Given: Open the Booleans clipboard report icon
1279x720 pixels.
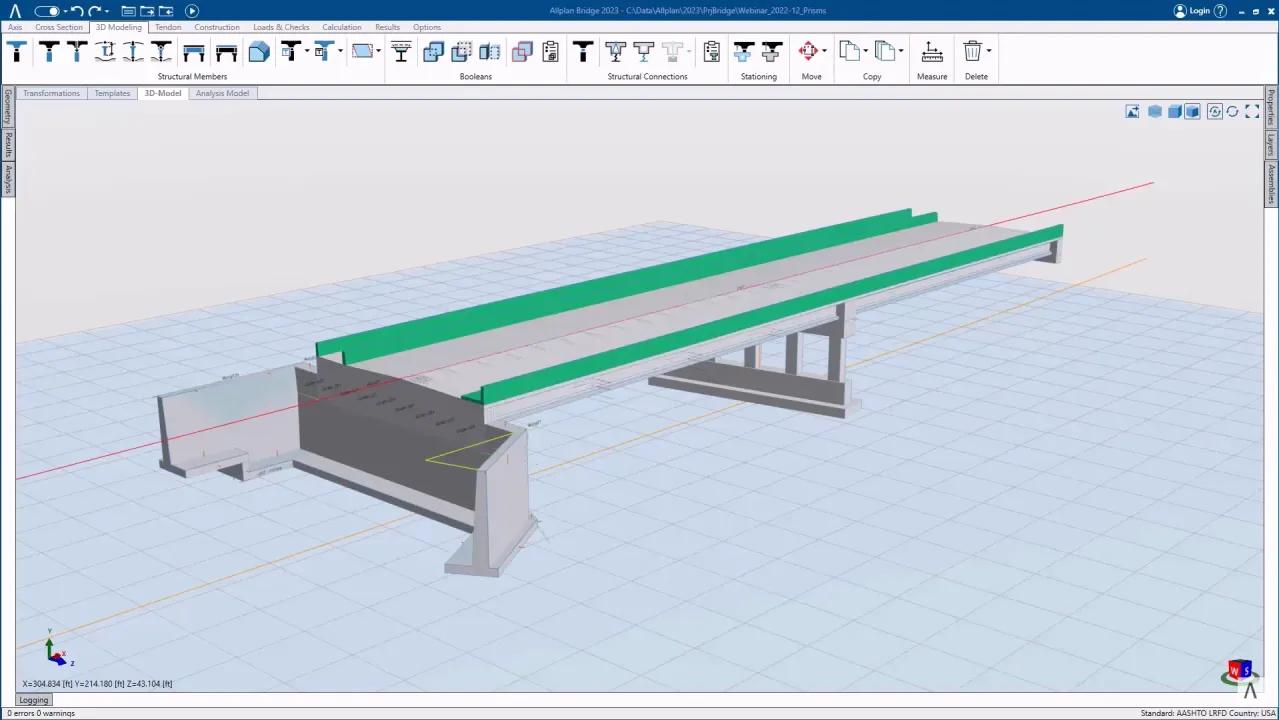Looking at the screenshot, I should coord(550,52).
